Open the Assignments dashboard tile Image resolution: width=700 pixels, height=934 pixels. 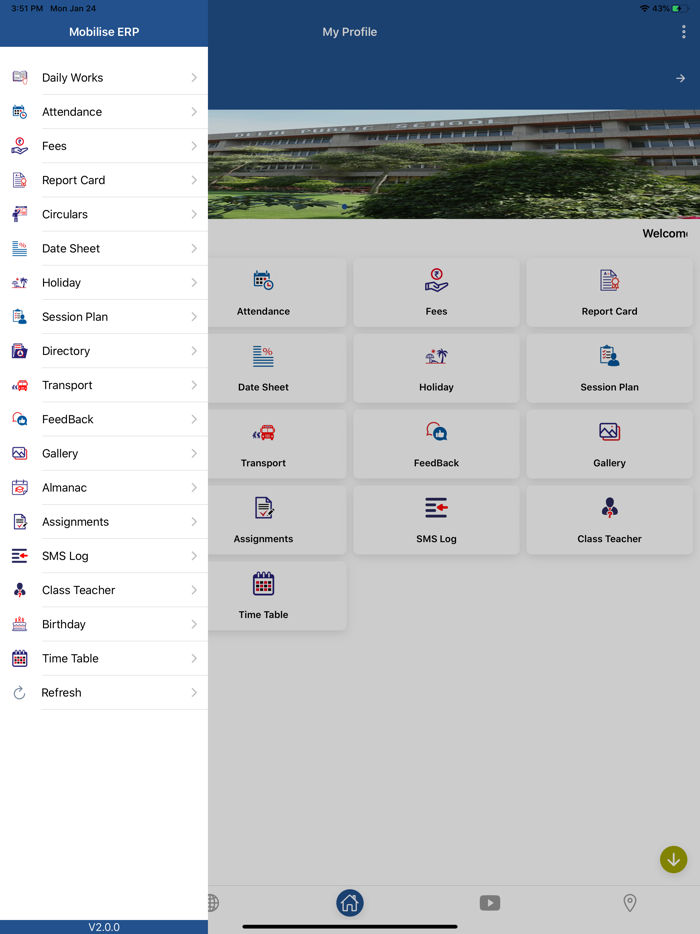point(277,519)
